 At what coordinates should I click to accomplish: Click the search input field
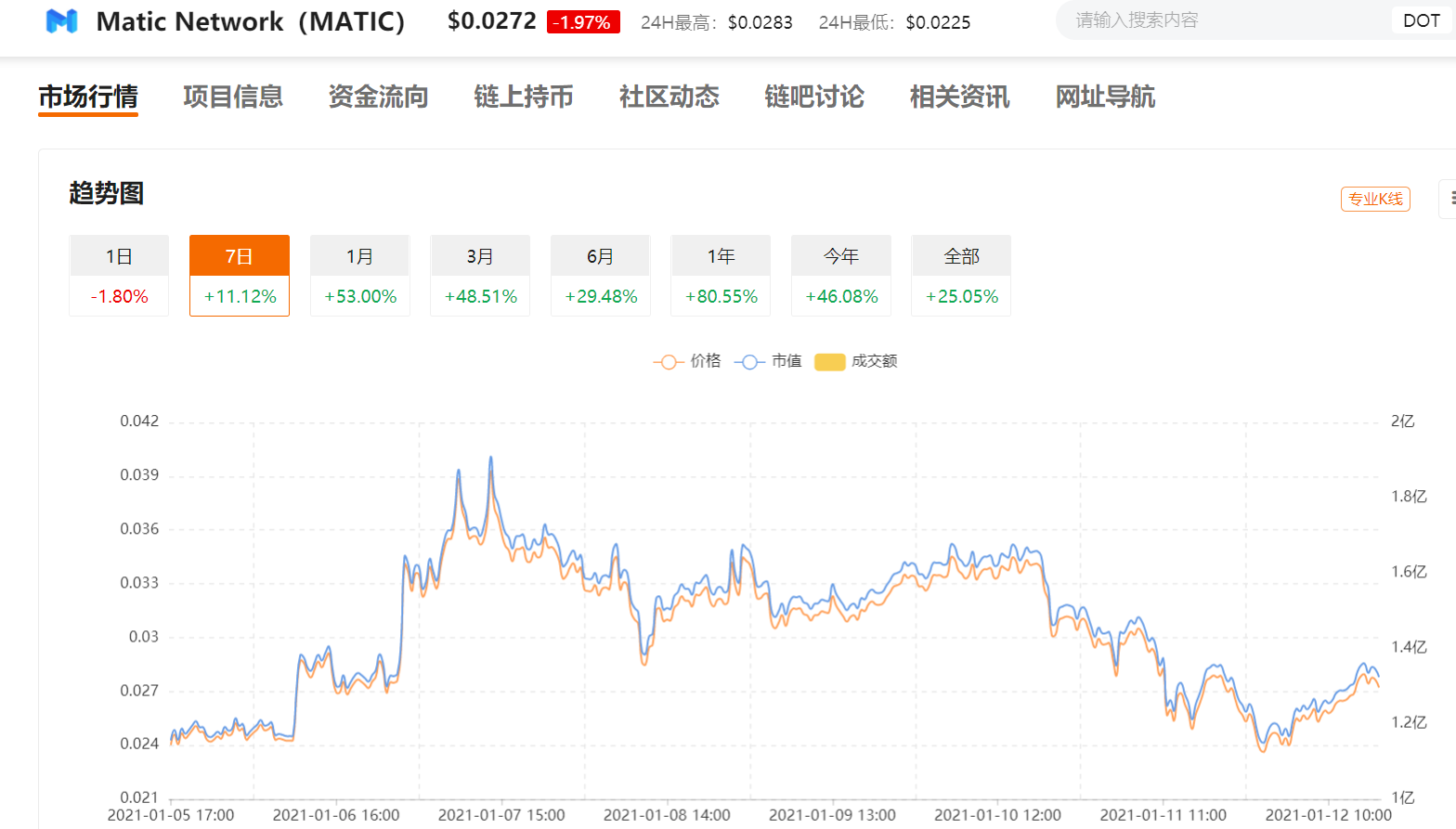[1224, 20]
